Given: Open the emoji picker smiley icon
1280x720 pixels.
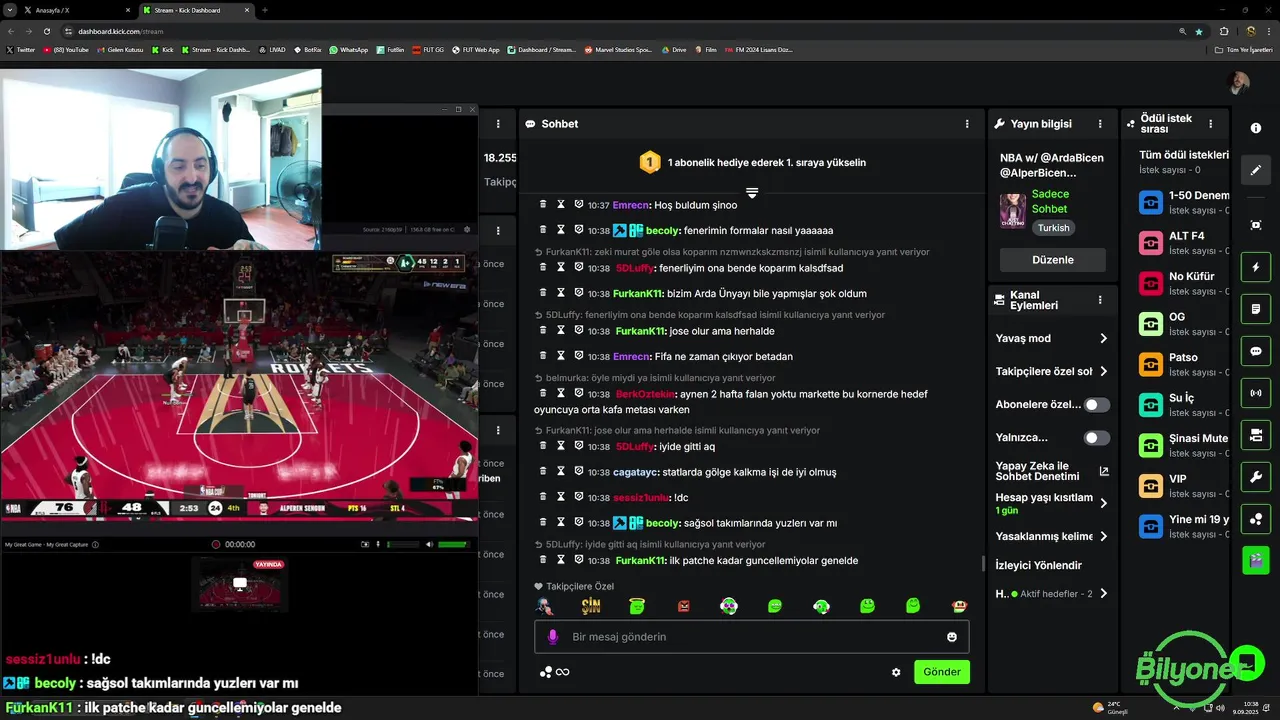Looking at the screenshot, I should tap(952, 637).
